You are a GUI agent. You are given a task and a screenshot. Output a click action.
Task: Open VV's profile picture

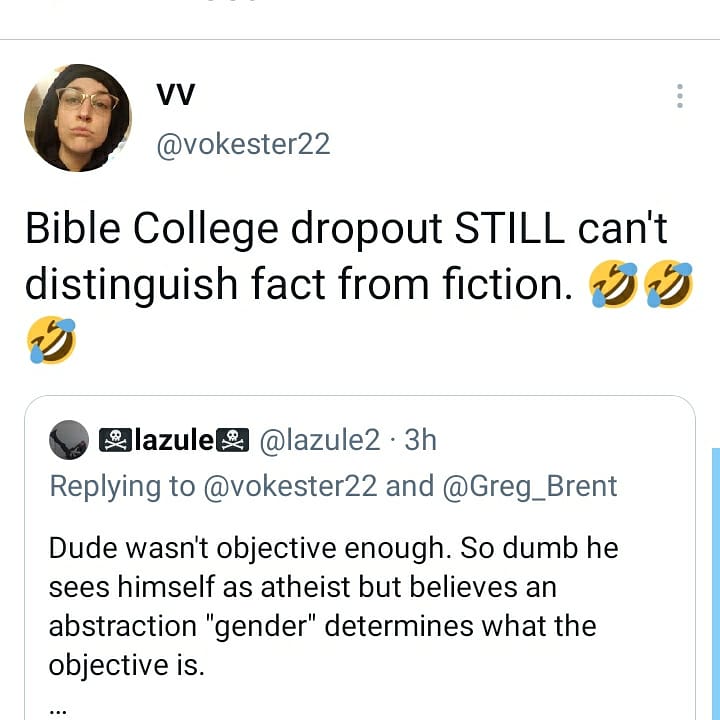click(77, 118)
